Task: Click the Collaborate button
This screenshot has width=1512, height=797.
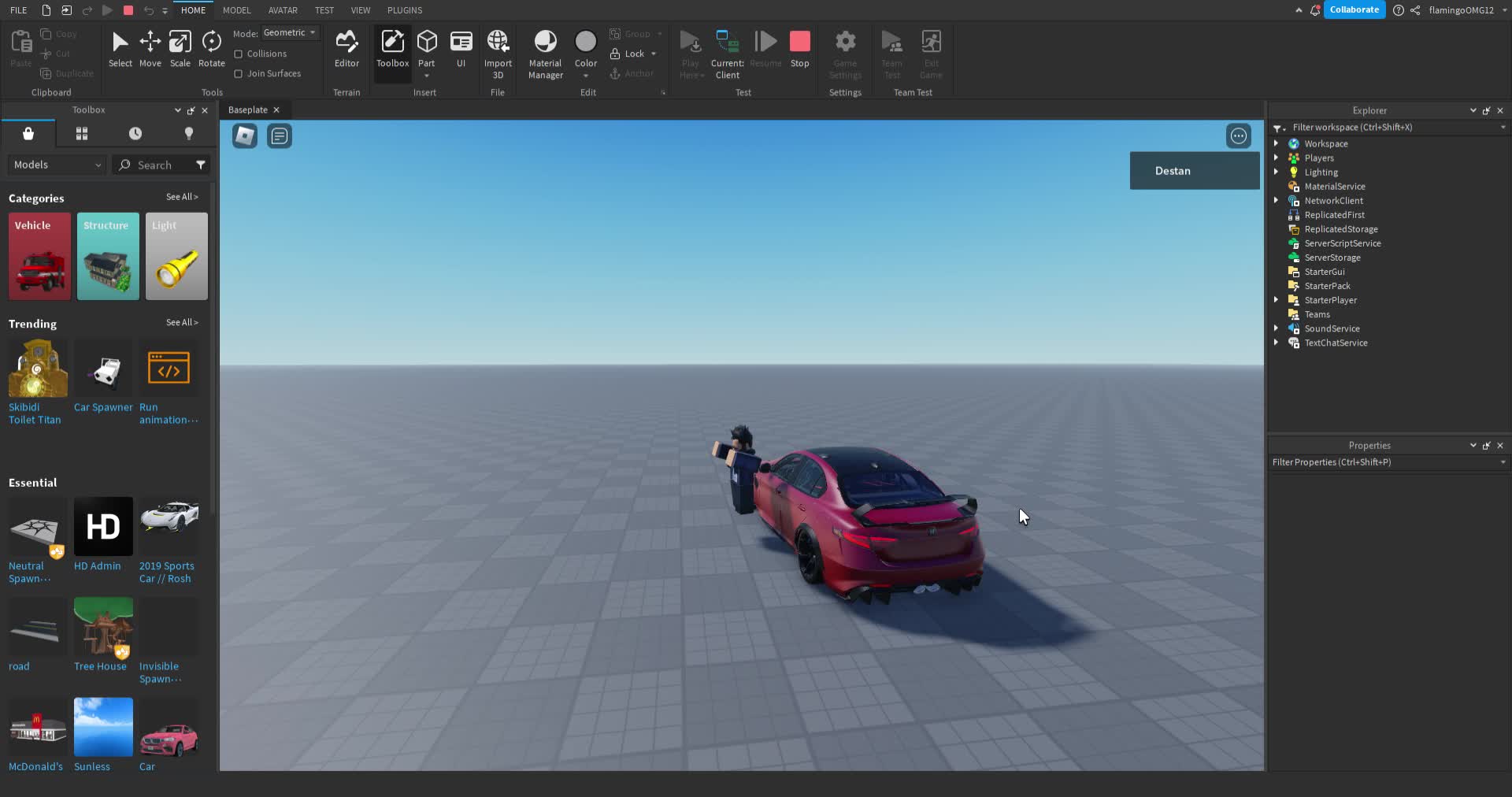Action: pos(1355,9)
